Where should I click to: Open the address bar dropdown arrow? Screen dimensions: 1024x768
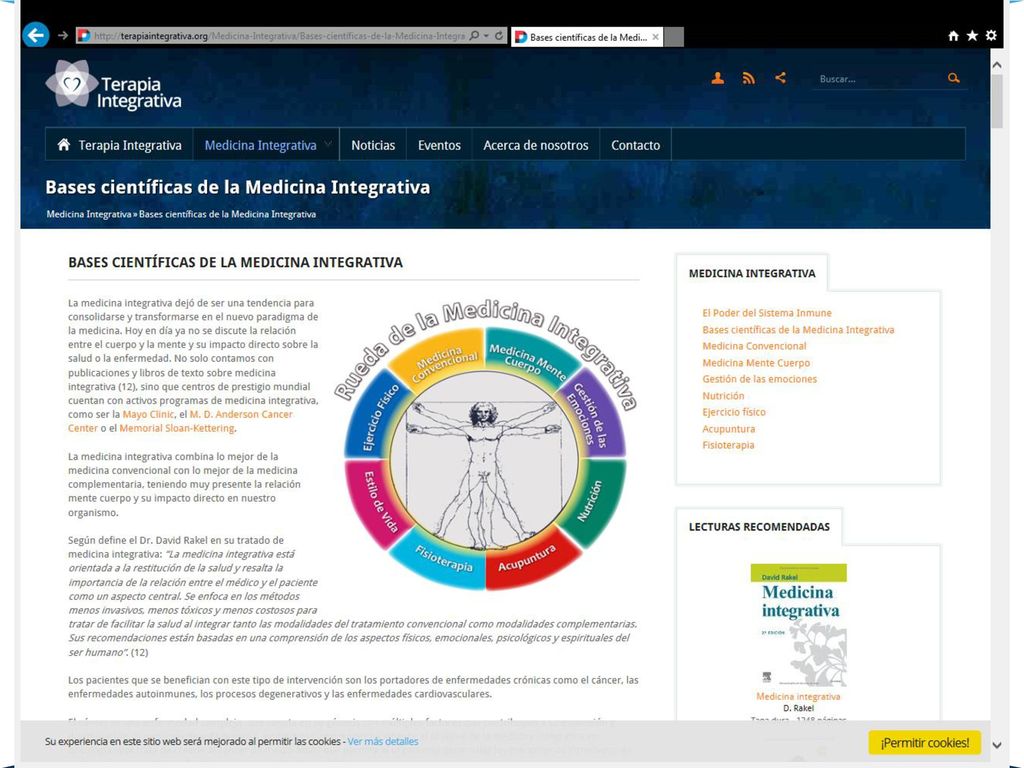487,36
